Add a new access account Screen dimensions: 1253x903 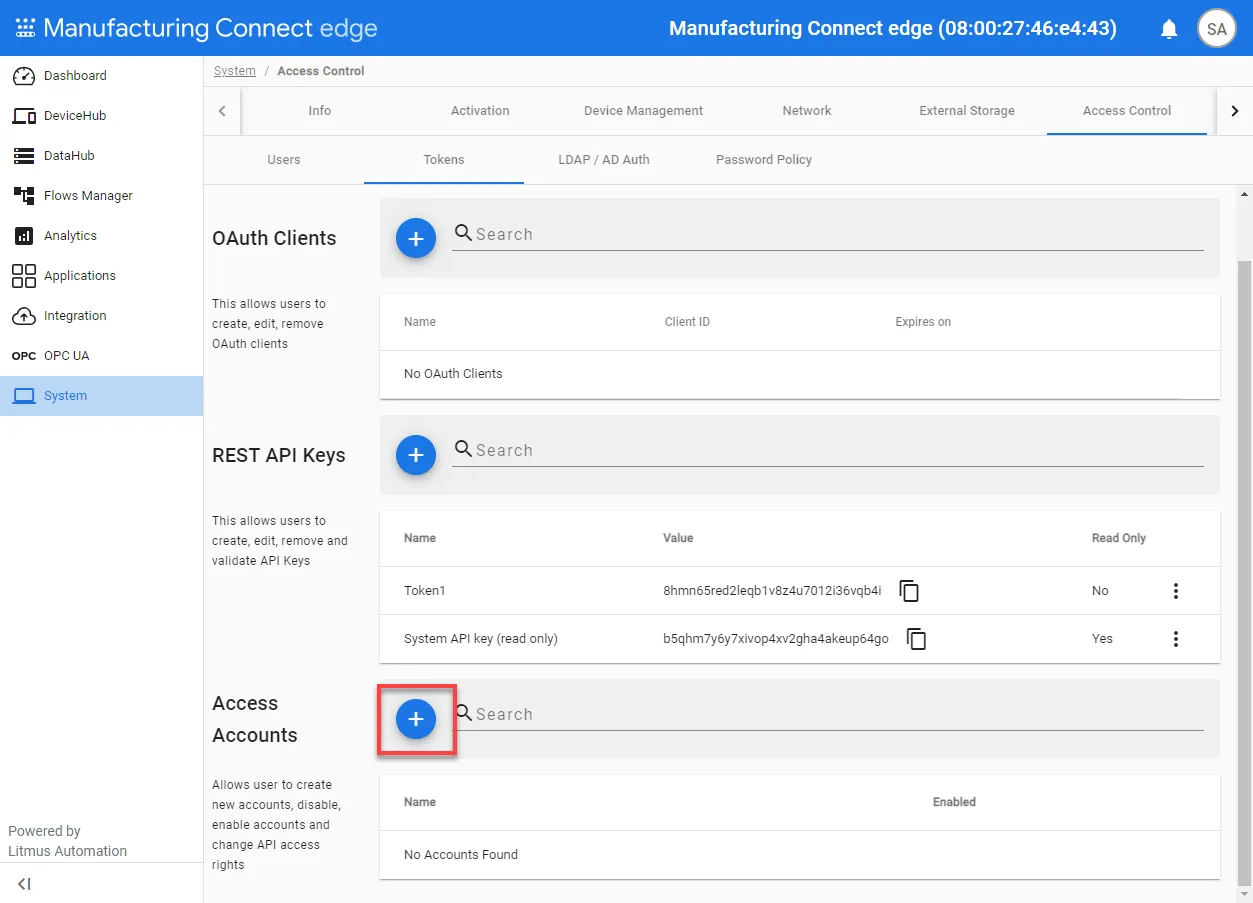point(416,719)
